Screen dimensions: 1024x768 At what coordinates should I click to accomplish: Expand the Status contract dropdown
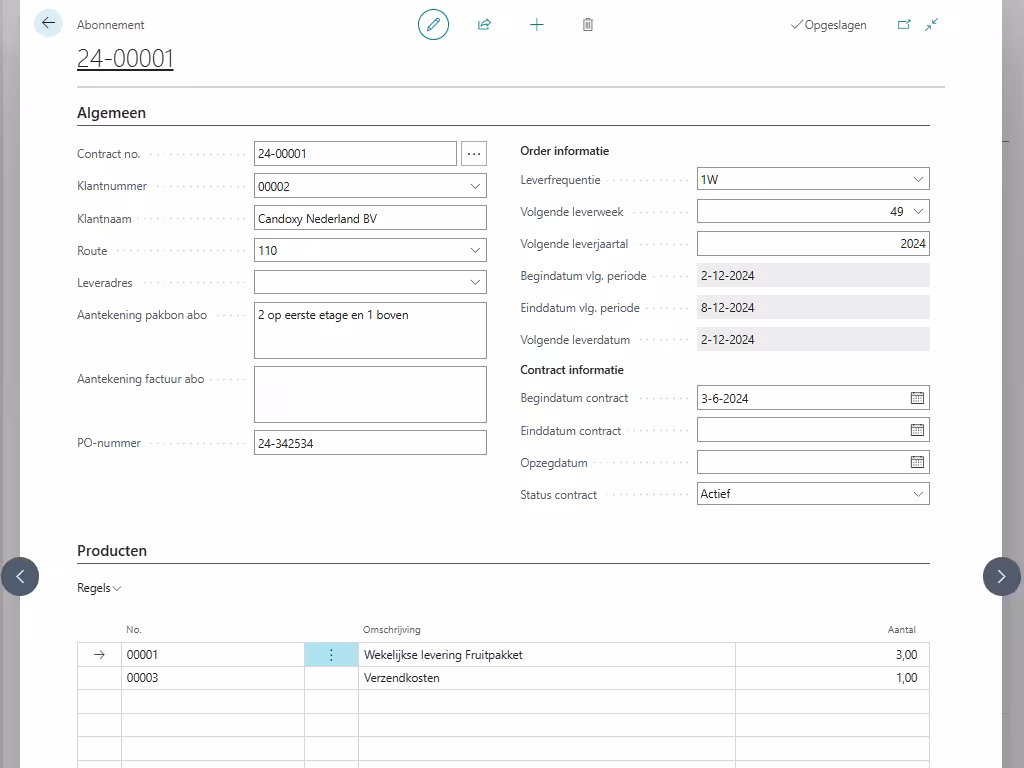pos(918,494)
